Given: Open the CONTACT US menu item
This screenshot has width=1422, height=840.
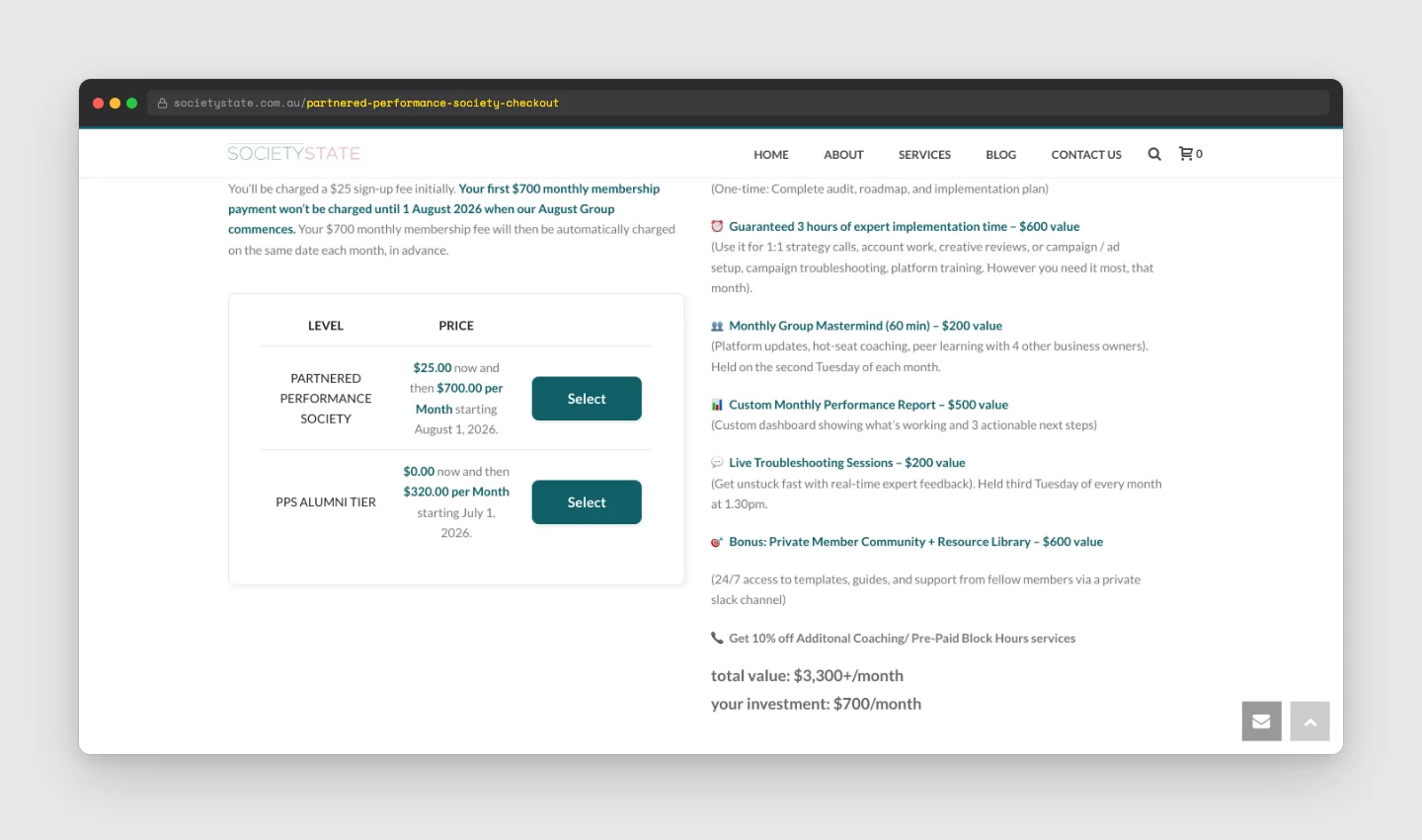Looking at the screenshot, I should point(1086,155).
